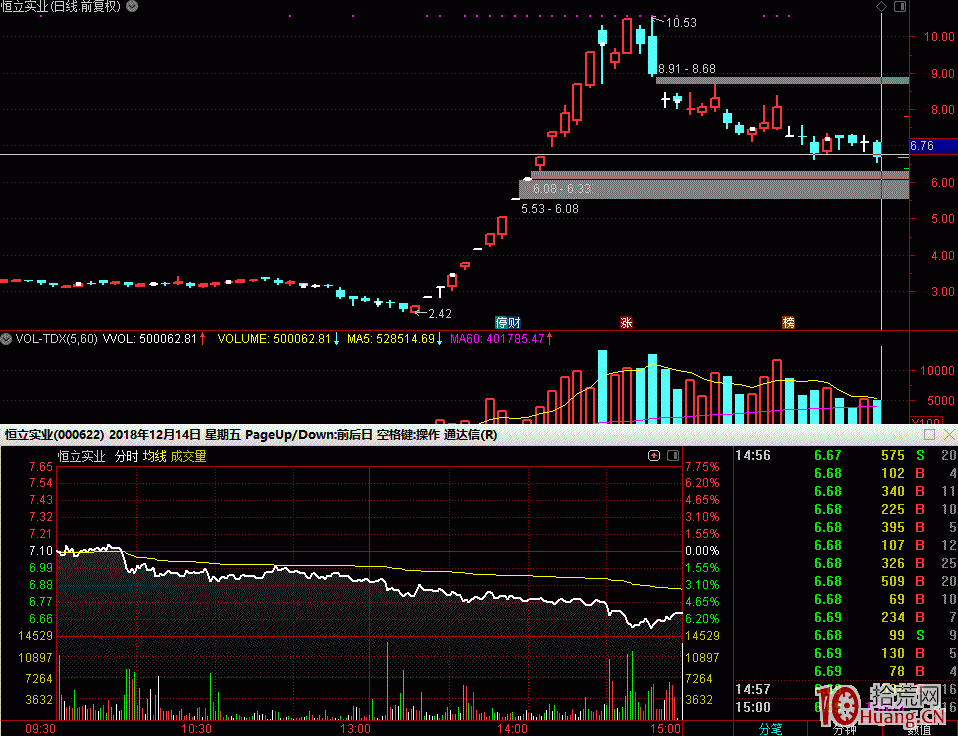Switch to the 数值 tab
This screenshot has height=736, width=958.
tap(919, 729)
